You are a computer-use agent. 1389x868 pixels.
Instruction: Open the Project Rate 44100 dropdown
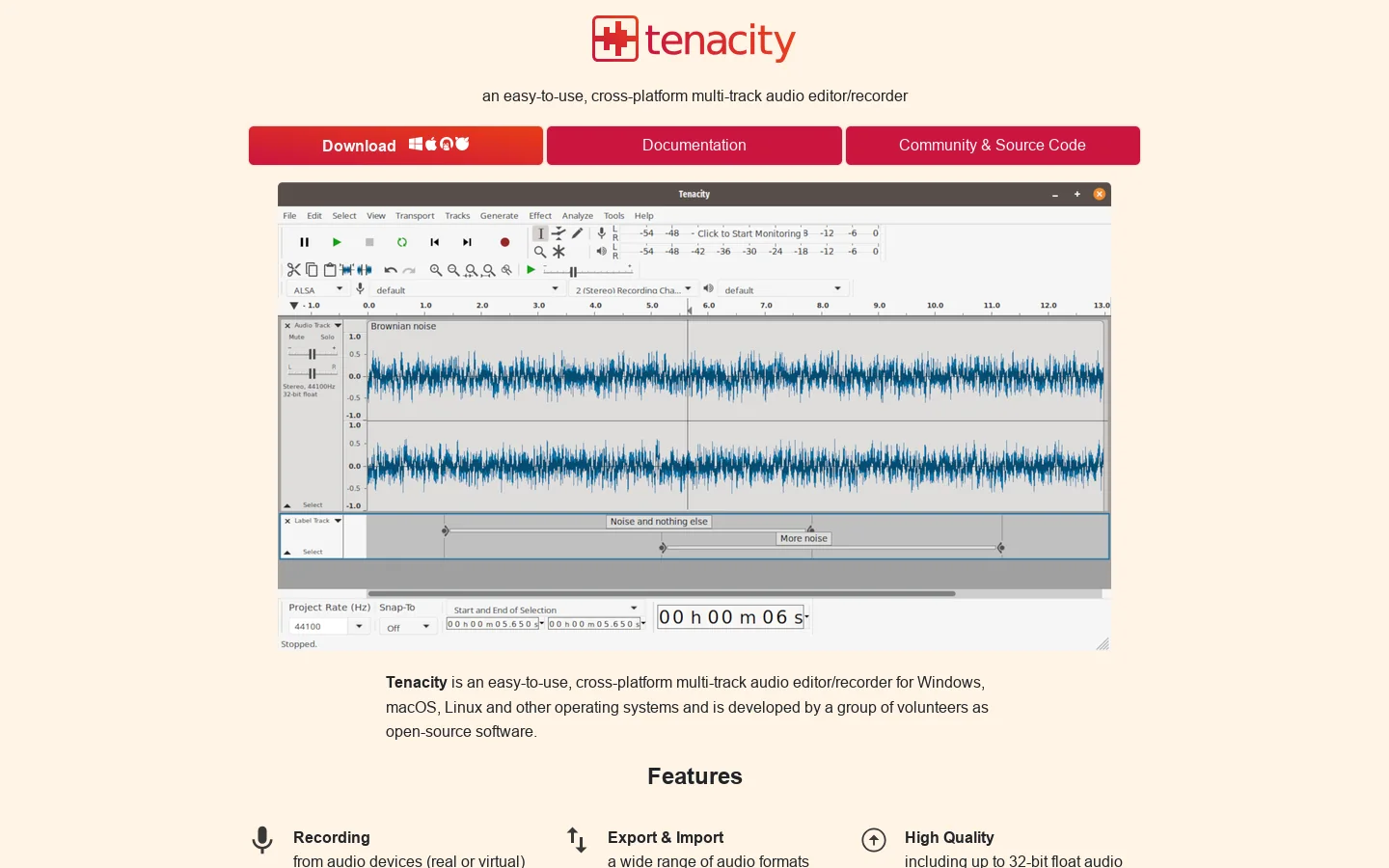tap(328, 627)
